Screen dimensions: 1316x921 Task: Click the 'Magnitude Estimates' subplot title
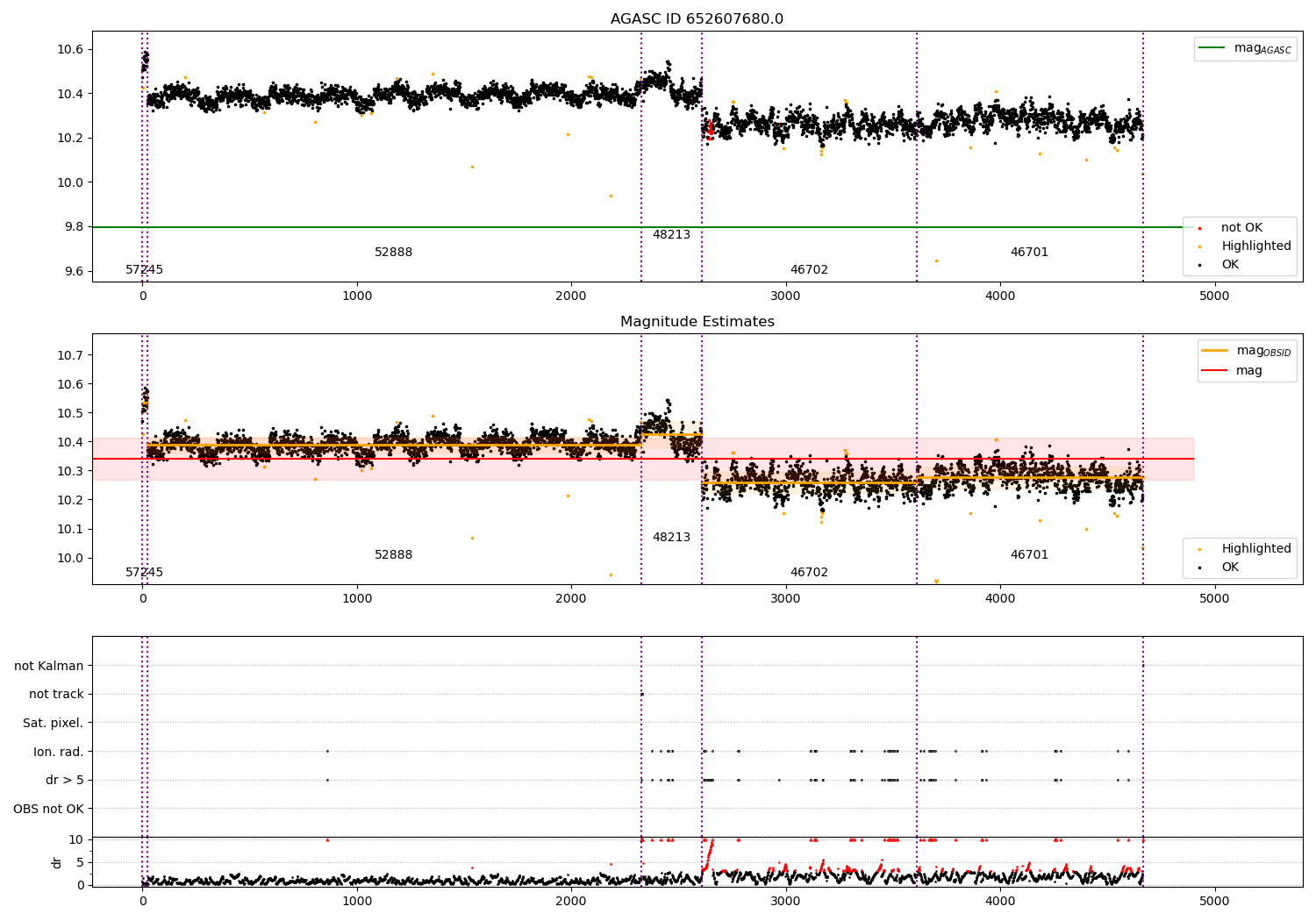(x=697, y=322)
